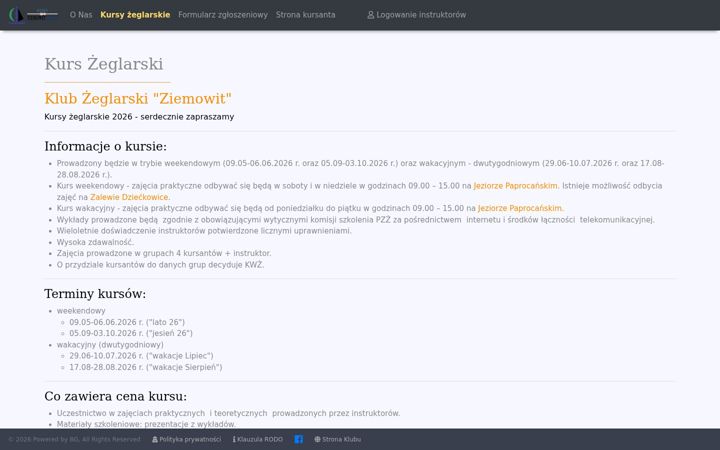Click the line about KWŻ assigning groups
Screen dimensions: 720x450
161,264
